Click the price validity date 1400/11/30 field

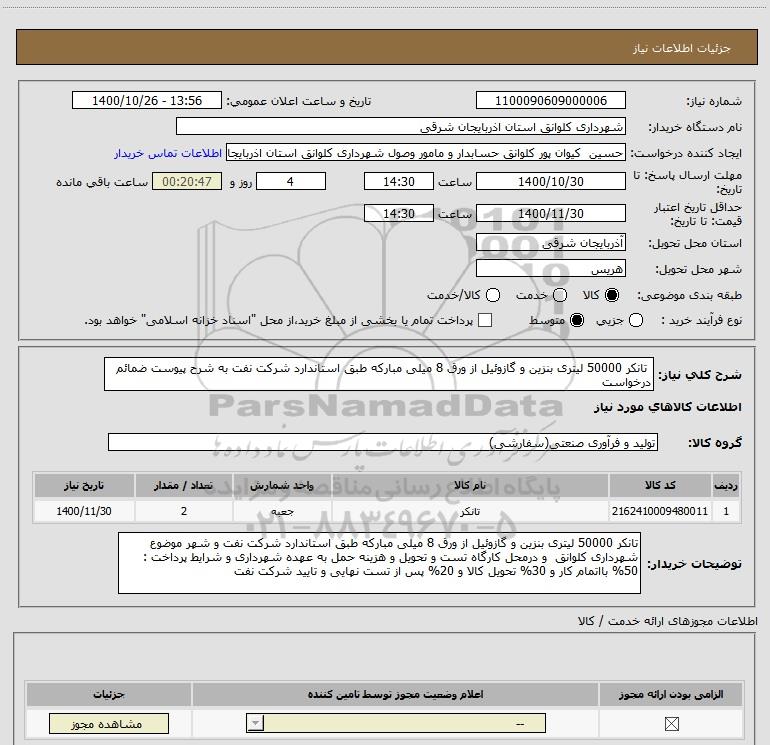coord(550,213)
